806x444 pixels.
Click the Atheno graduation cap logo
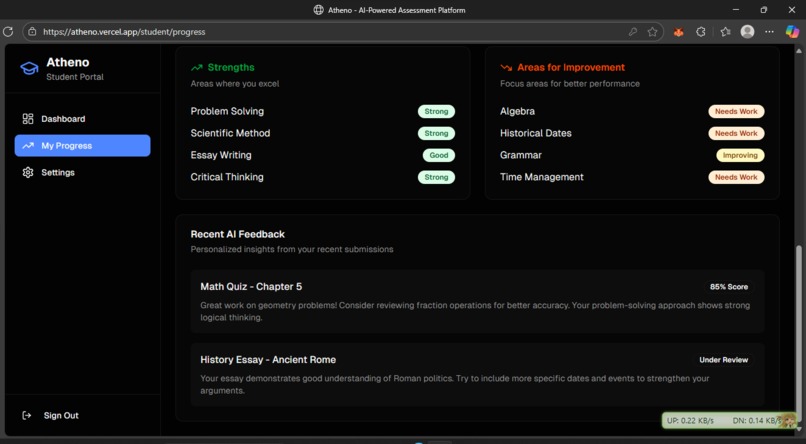(29, 68)
